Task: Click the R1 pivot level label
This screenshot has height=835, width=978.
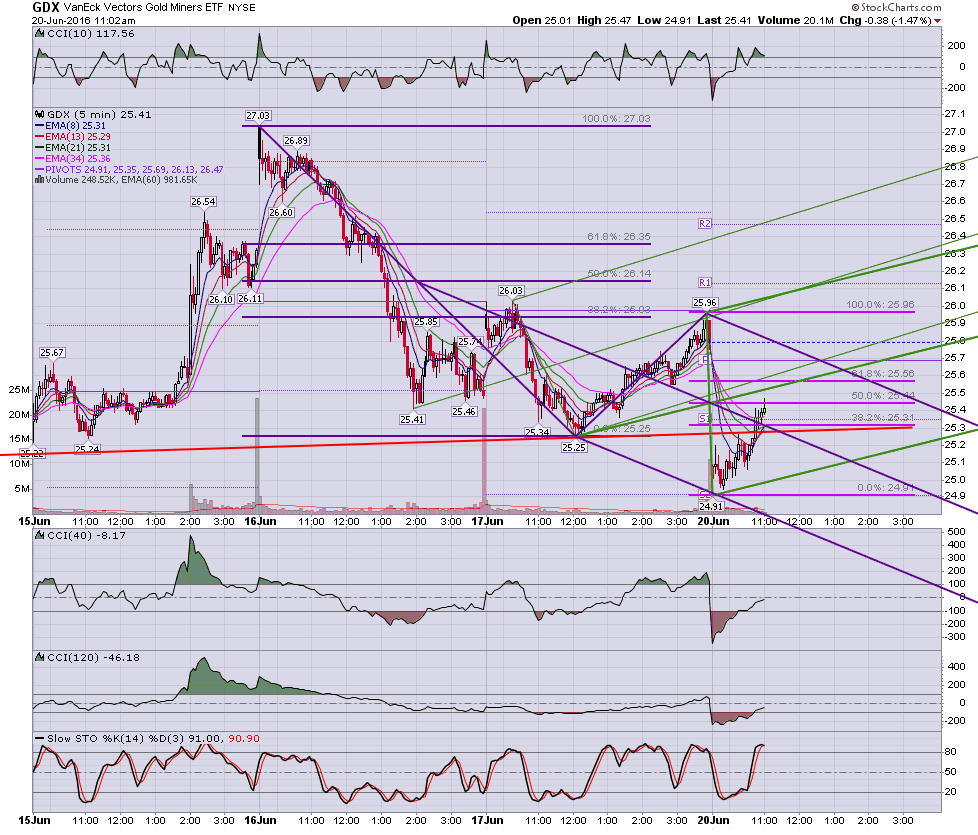Action: [705, 282]
